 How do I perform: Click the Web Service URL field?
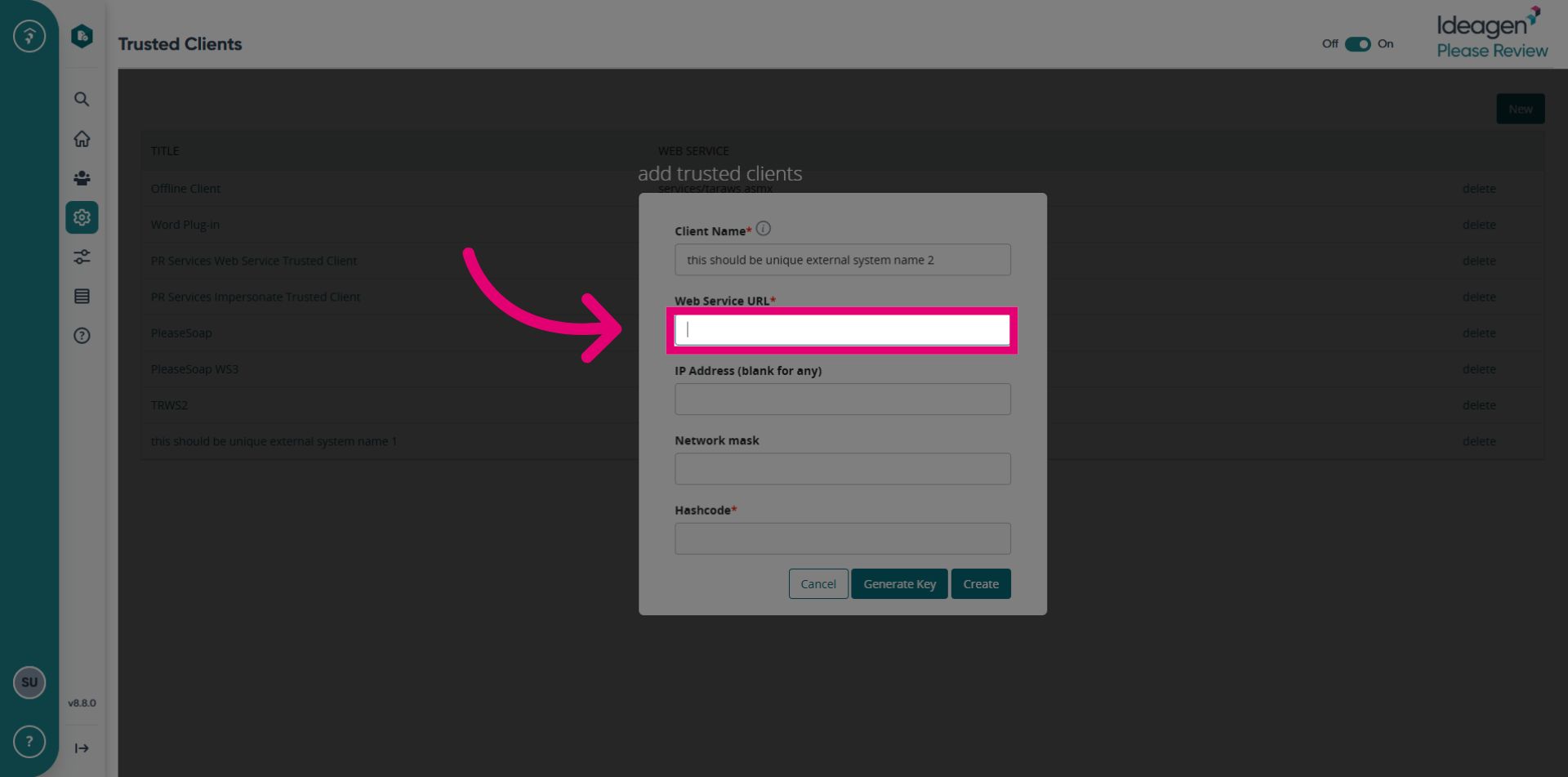tap(842, 330)
